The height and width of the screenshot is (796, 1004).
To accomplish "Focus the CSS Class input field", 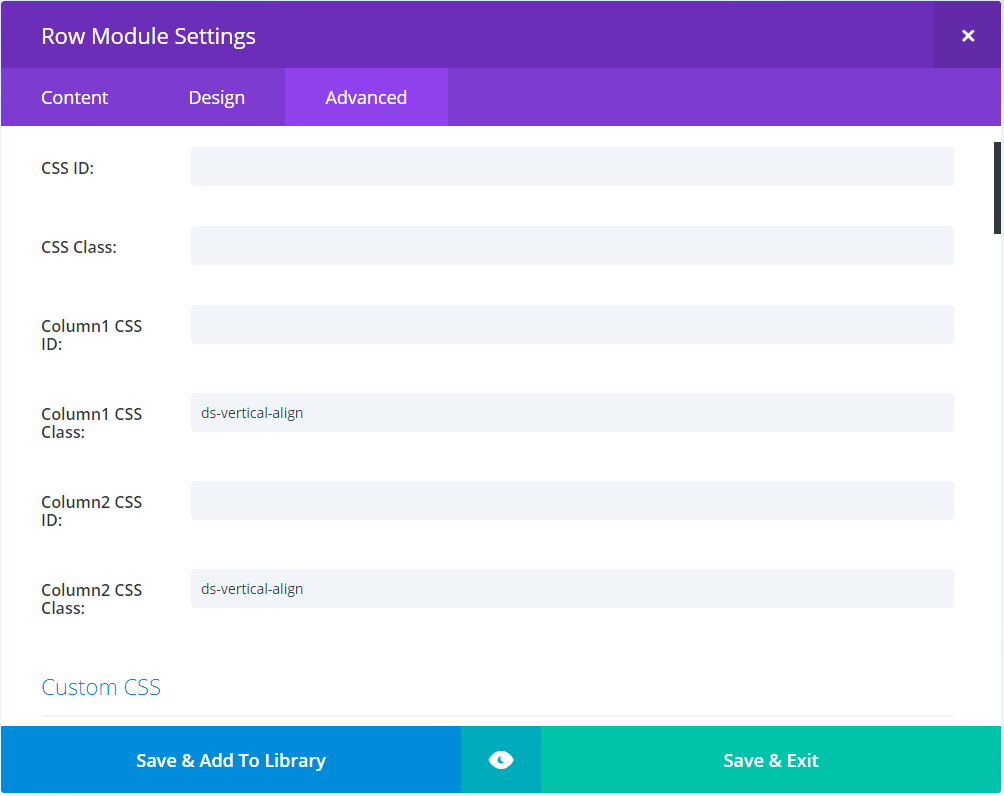I will pos(572,245).
